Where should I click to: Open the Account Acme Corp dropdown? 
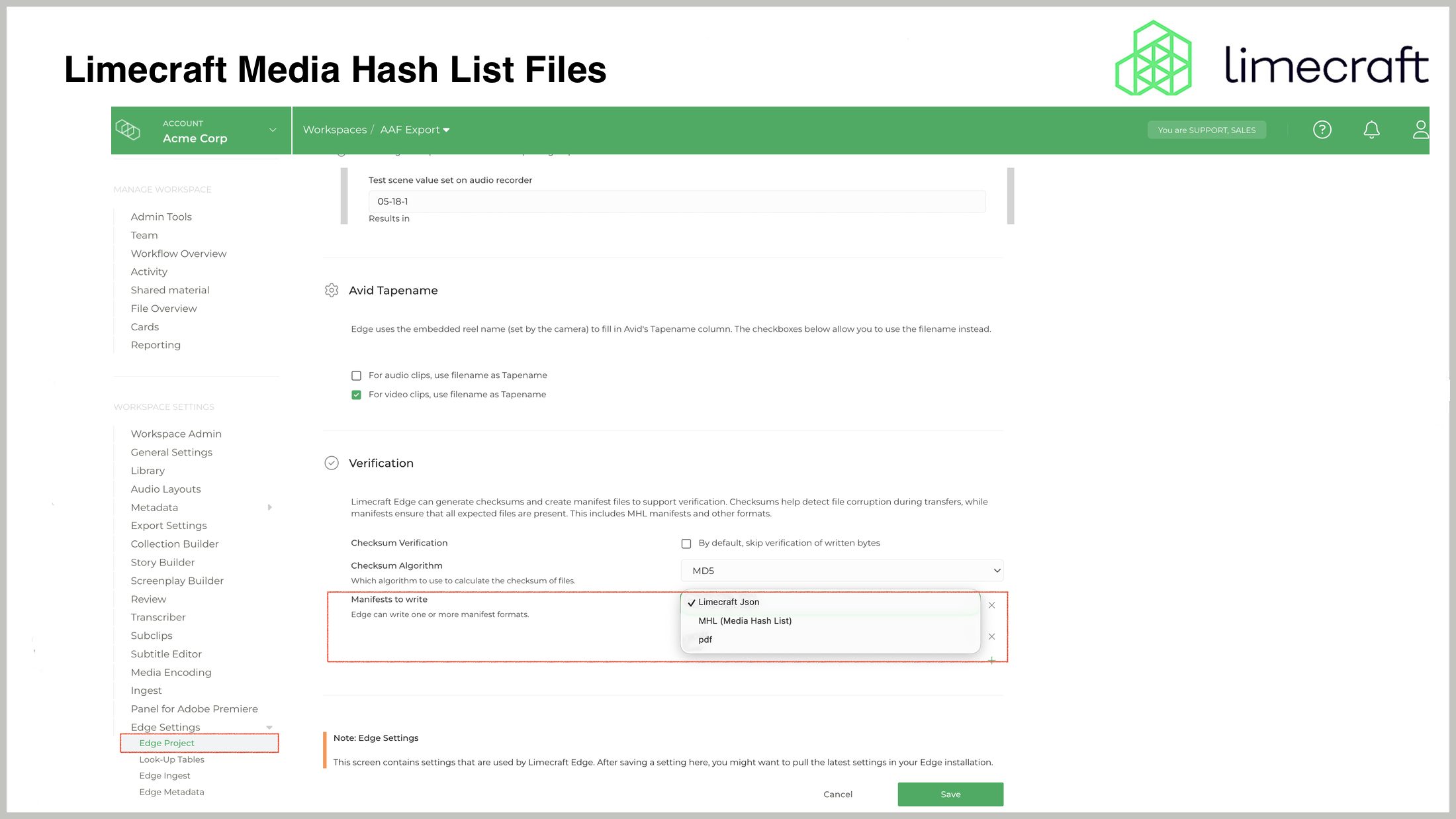(x=201, y=130)
